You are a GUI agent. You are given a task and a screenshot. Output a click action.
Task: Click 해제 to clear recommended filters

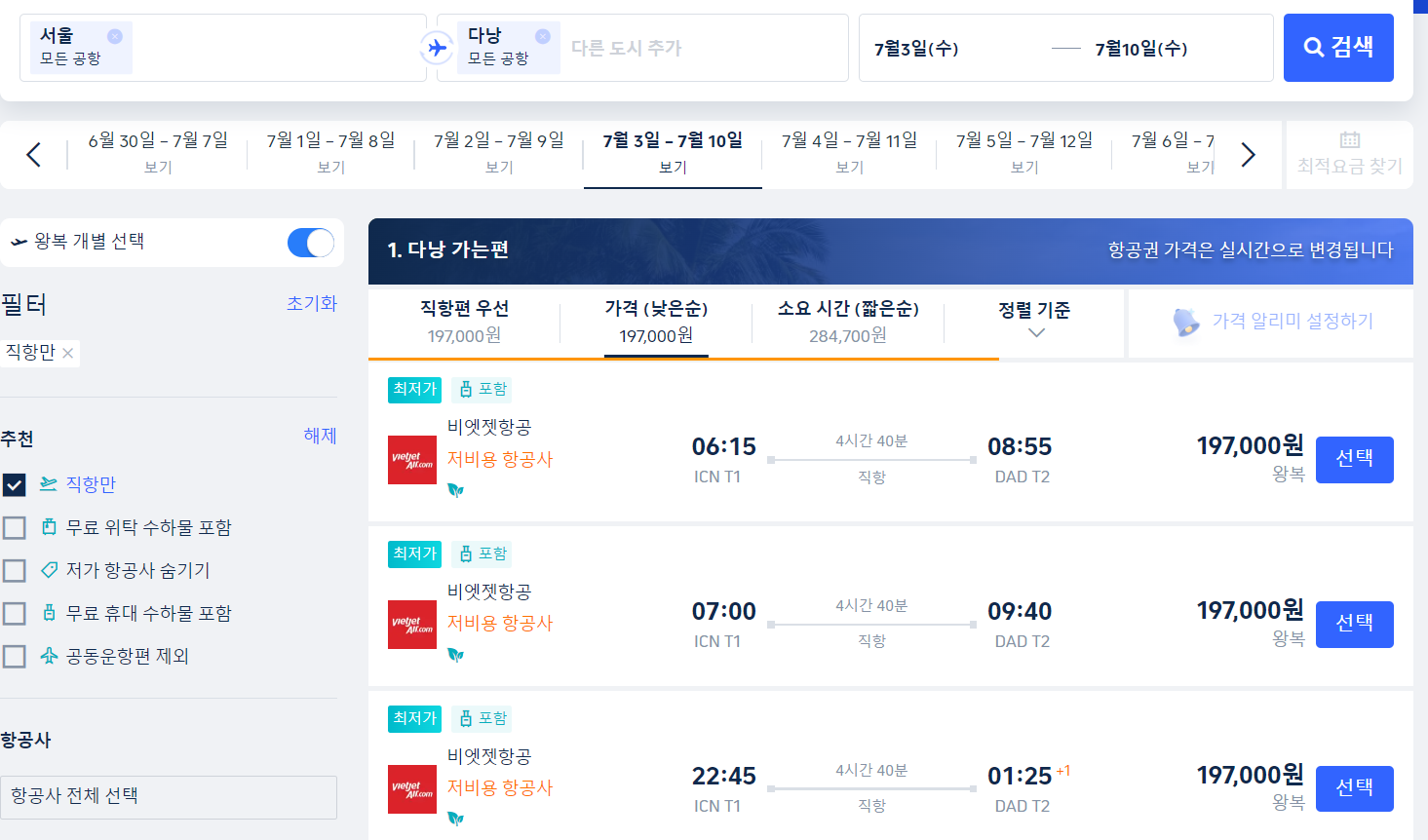pos(321,436)
